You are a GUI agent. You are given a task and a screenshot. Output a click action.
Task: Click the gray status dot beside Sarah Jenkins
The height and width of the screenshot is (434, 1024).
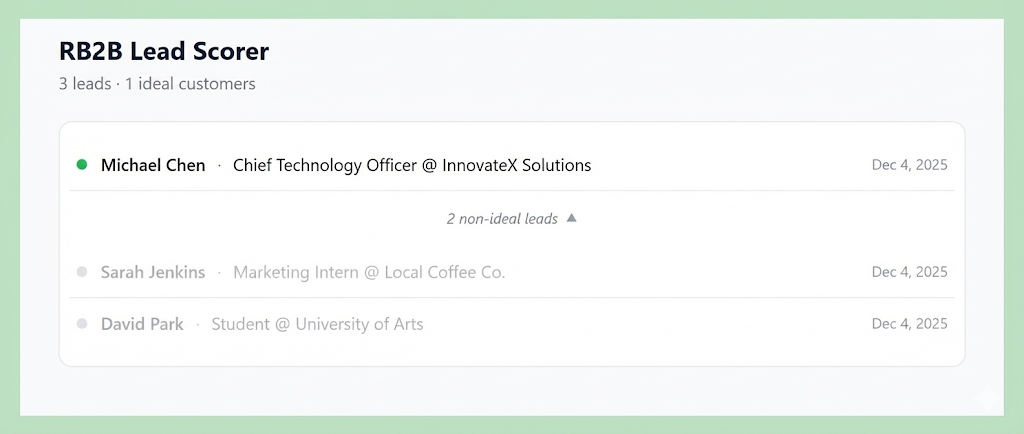tap(82, 272)
